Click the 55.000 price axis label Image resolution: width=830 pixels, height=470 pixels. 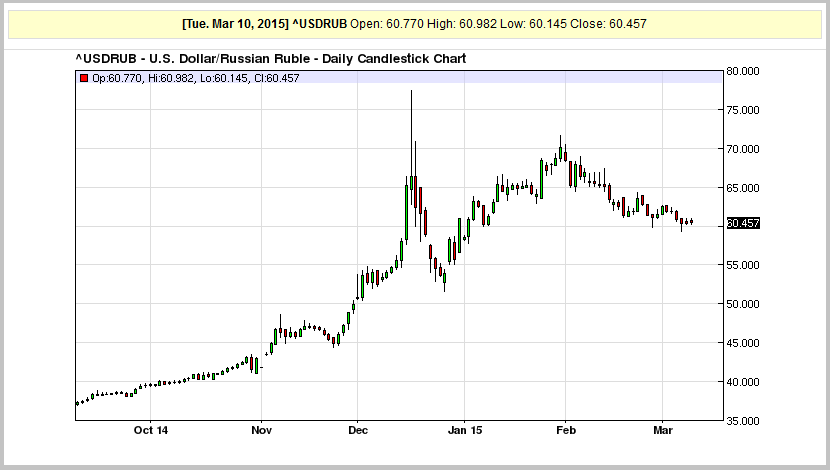(743, 265)
